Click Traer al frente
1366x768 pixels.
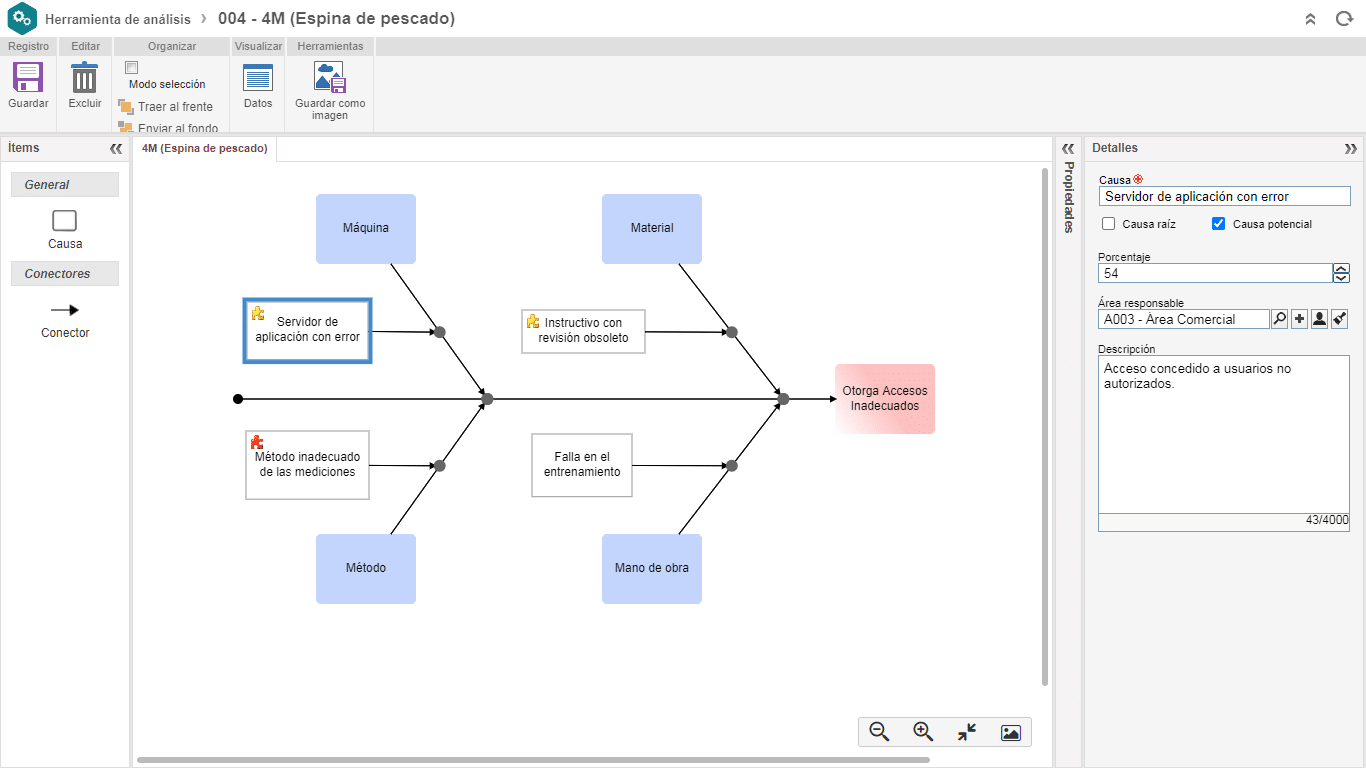[165, 106]
